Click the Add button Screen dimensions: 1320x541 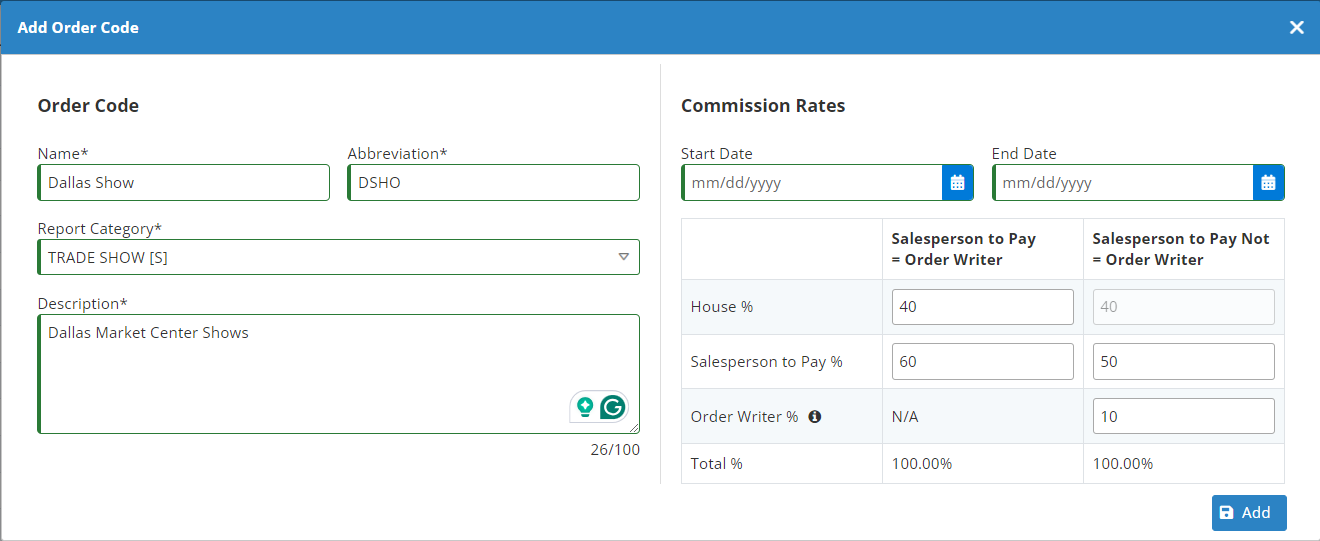pos(1248,512)
